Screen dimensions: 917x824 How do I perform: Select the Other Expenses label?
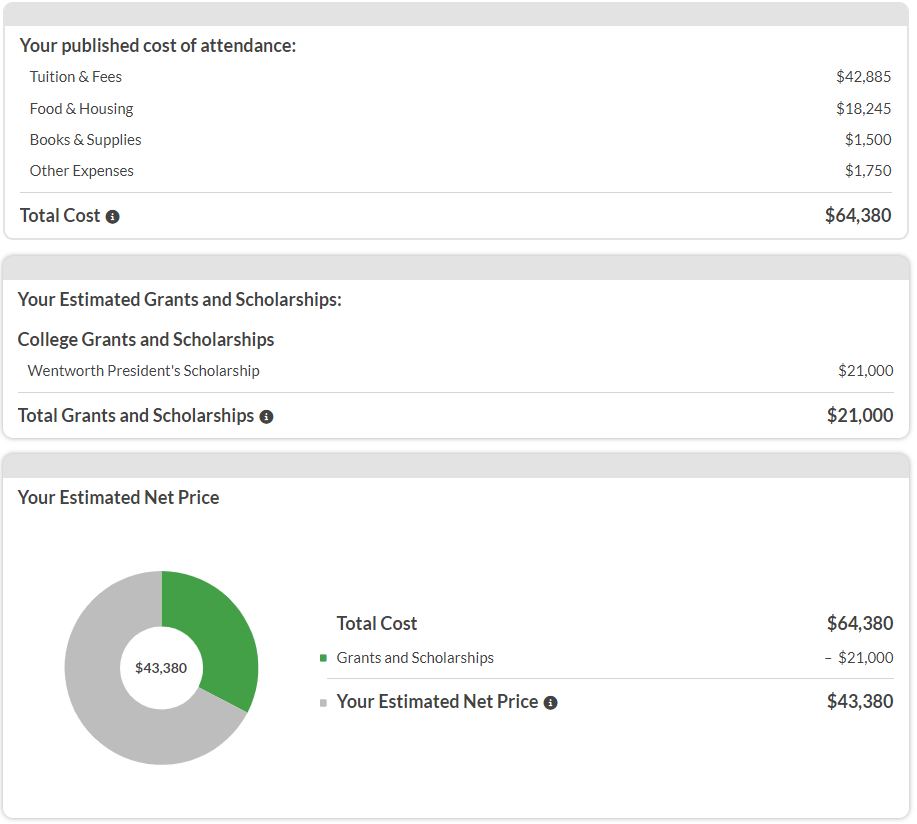click(x=81, y=171)
